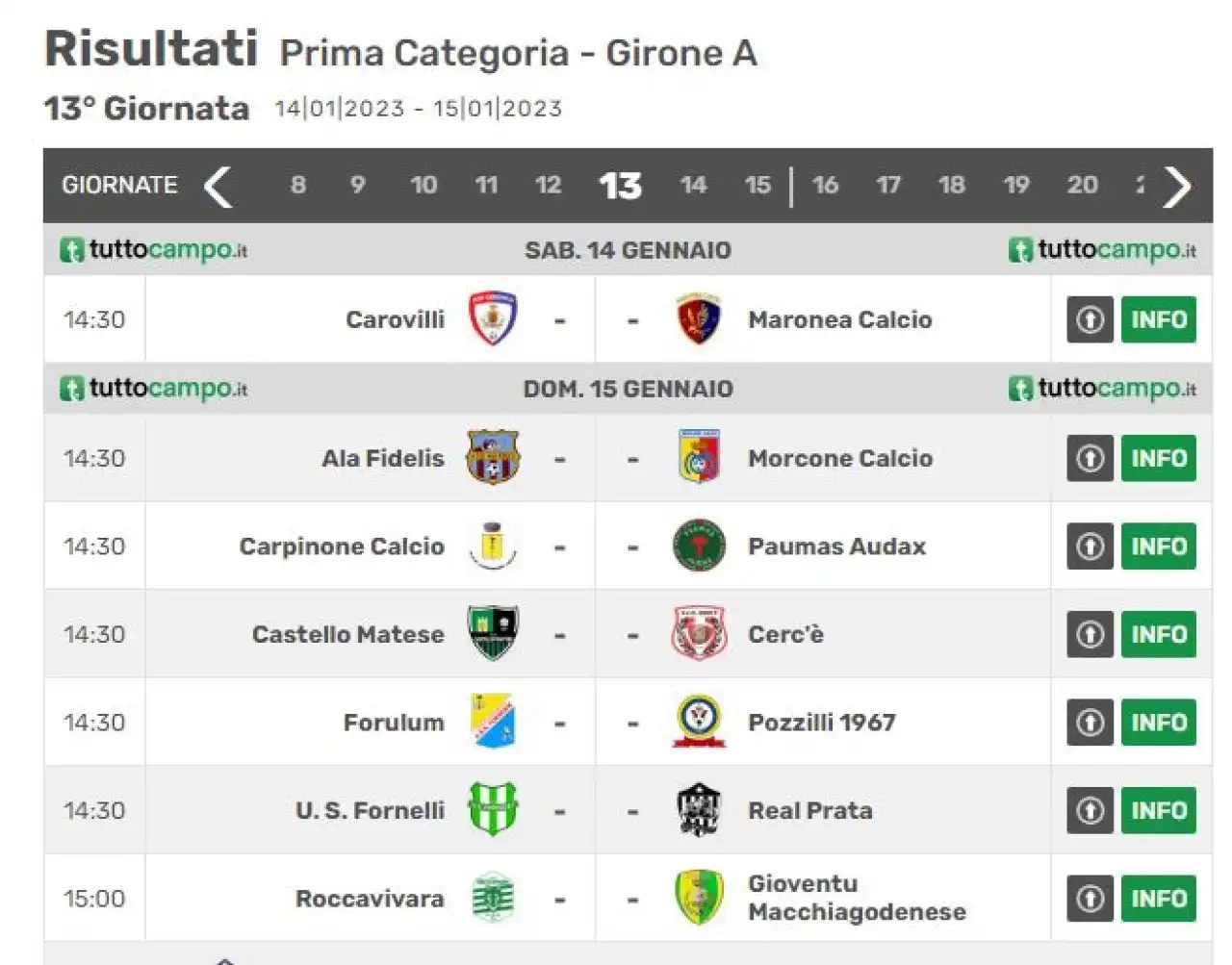This screenshot has width=1232, height=965.
Task: Open the U. S. Fornelli team link
Action: point(370,810)
